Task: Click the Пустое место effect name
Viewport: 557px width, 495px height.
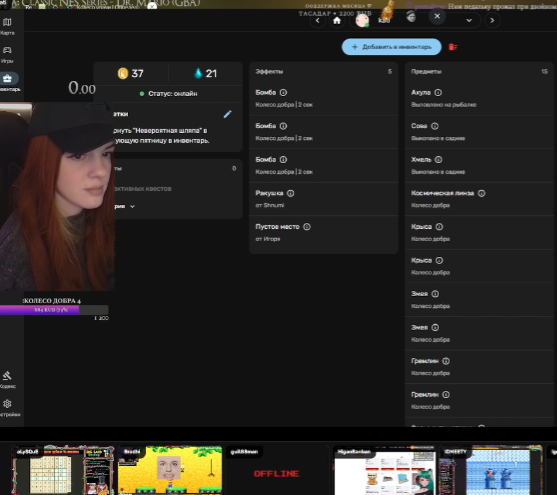Action: coord(277,227)
